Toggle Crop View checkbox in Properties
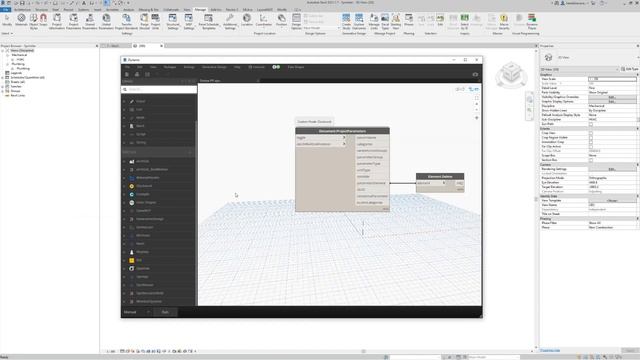640x360 pixels. pos(591,133)
